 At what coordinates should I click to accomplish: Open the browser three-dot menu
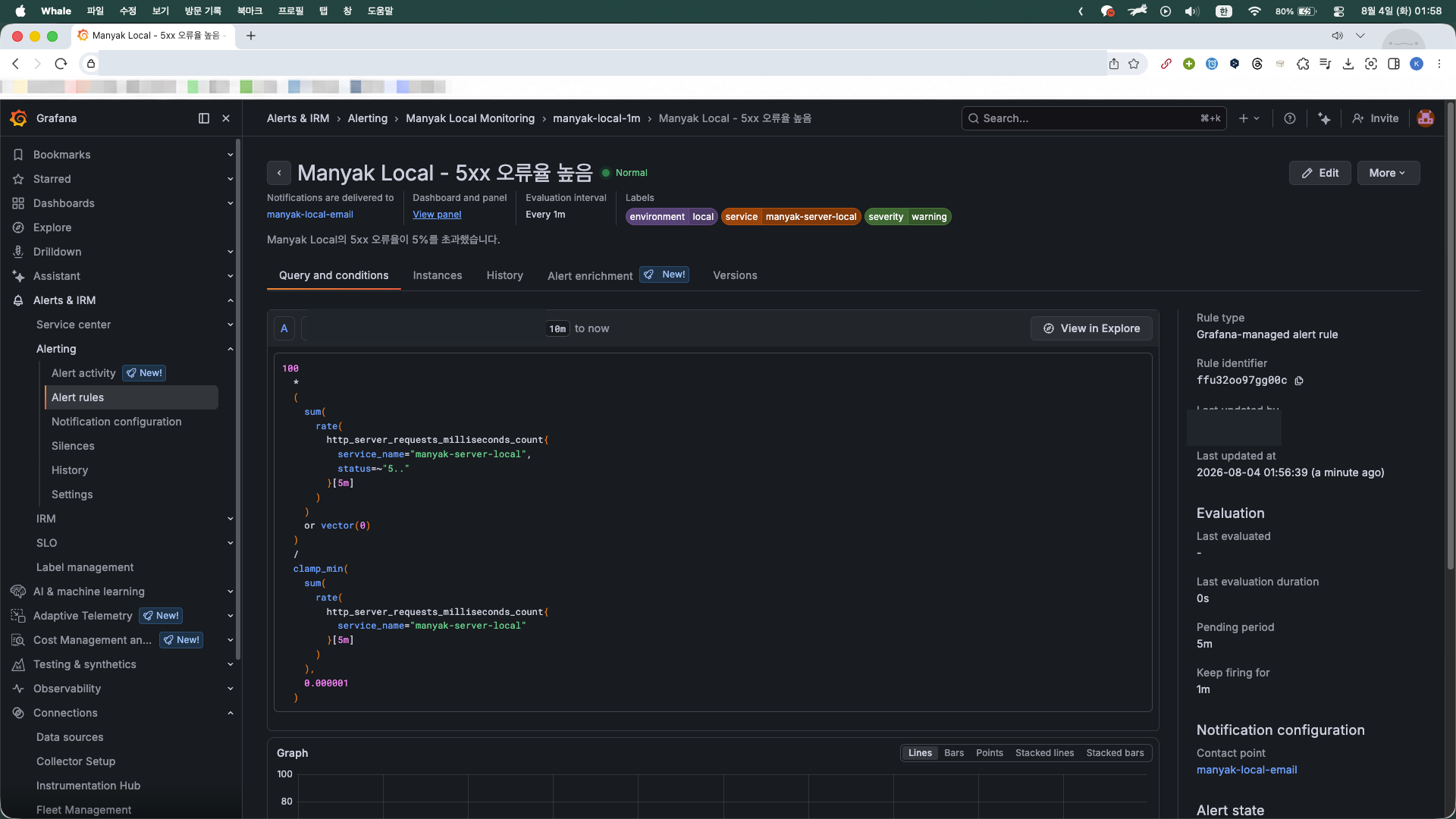coord(1439,64)
